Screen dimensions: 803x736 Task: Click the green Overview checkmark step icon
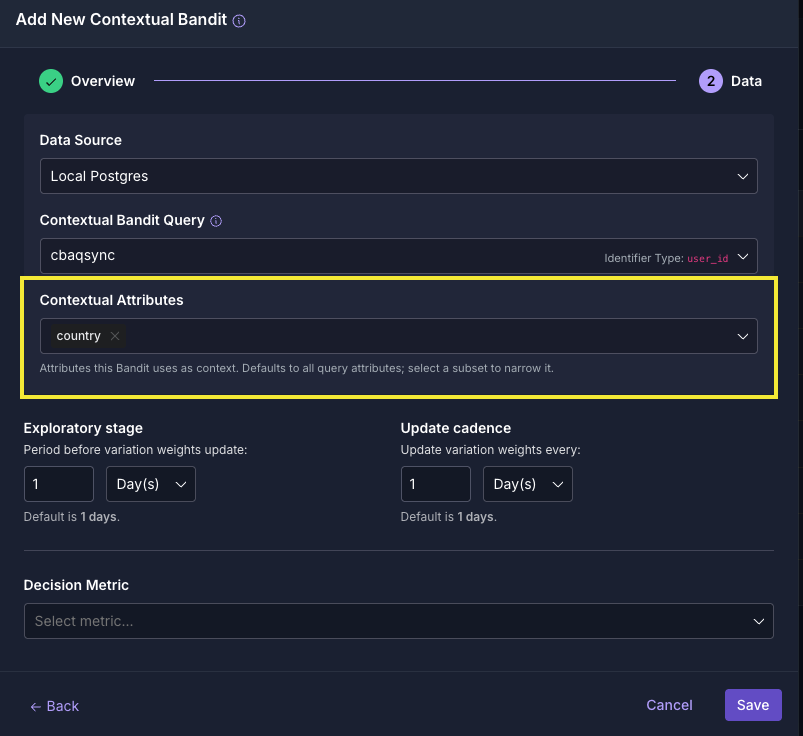(x=51, y=81)
